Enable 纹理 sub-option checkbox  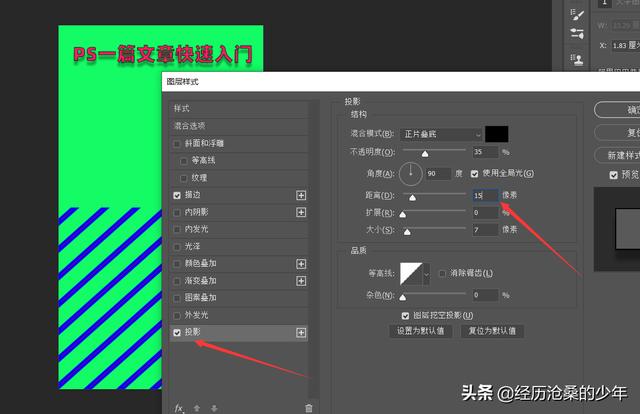183,178
